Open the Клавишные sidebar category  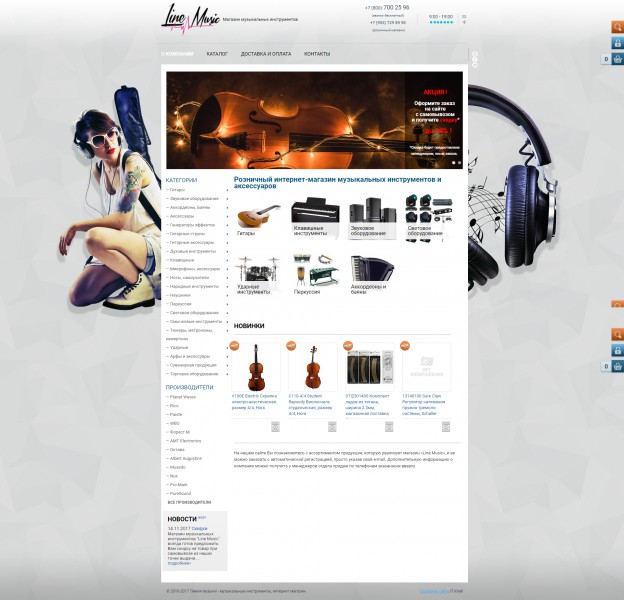(182, 260)
